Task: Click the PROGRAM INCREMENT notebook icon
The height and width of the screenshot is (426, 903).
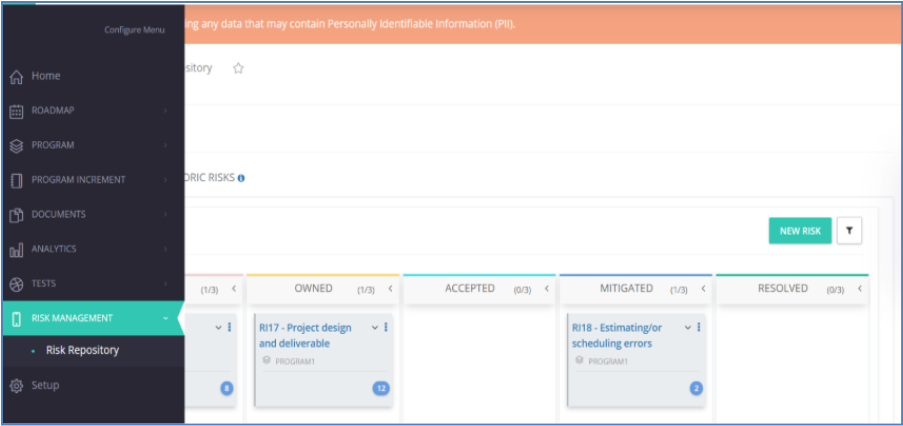Action: point(17,180)
